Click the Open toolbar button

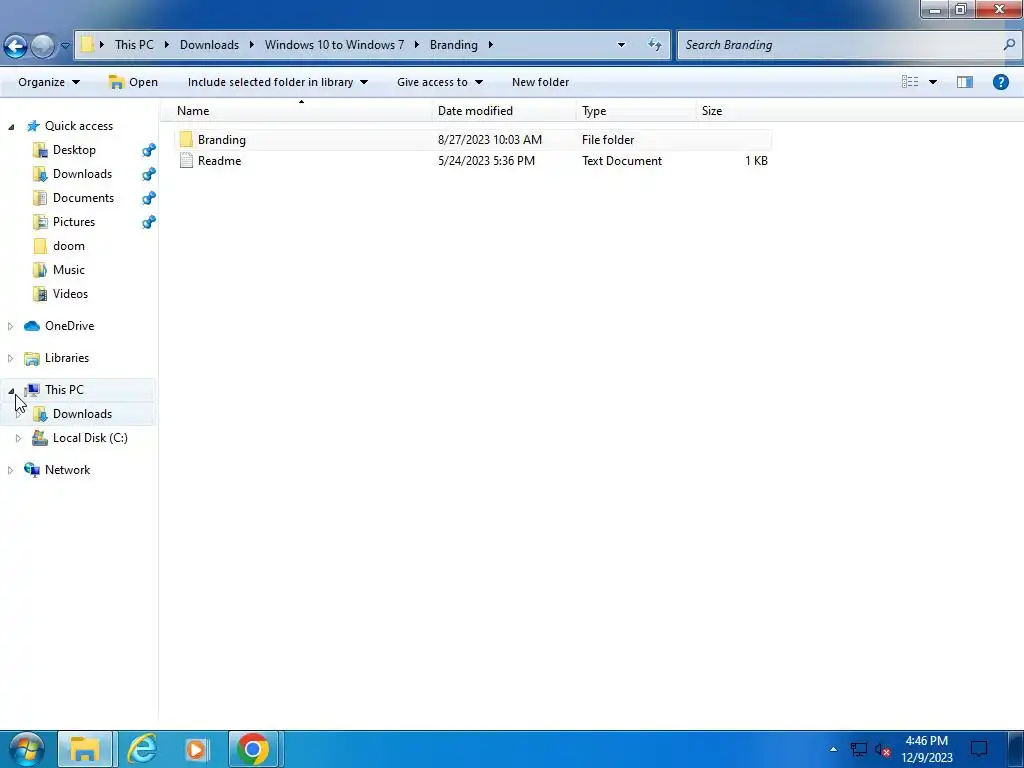click(133, 82)
